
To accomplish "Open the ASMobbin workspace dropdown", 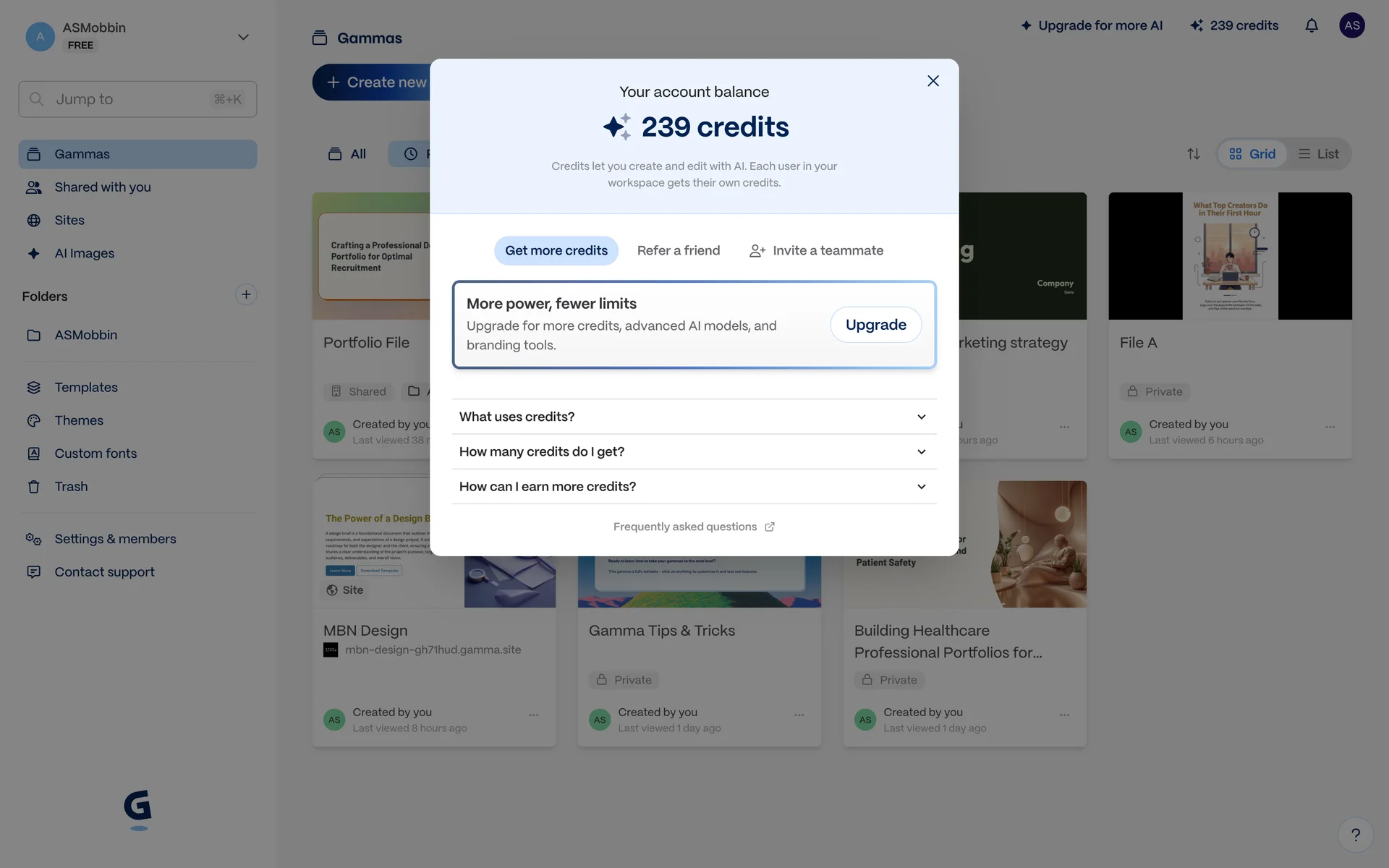I will click(x=243, y=37).
